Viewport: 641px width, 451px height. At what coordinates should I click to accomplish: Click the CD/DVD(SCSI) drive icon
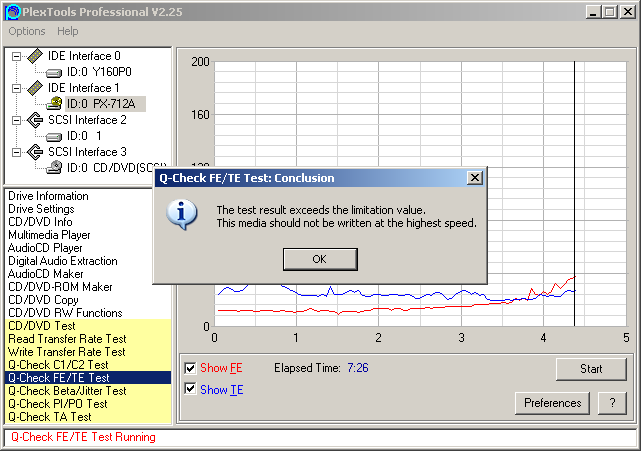click(54, 167)
